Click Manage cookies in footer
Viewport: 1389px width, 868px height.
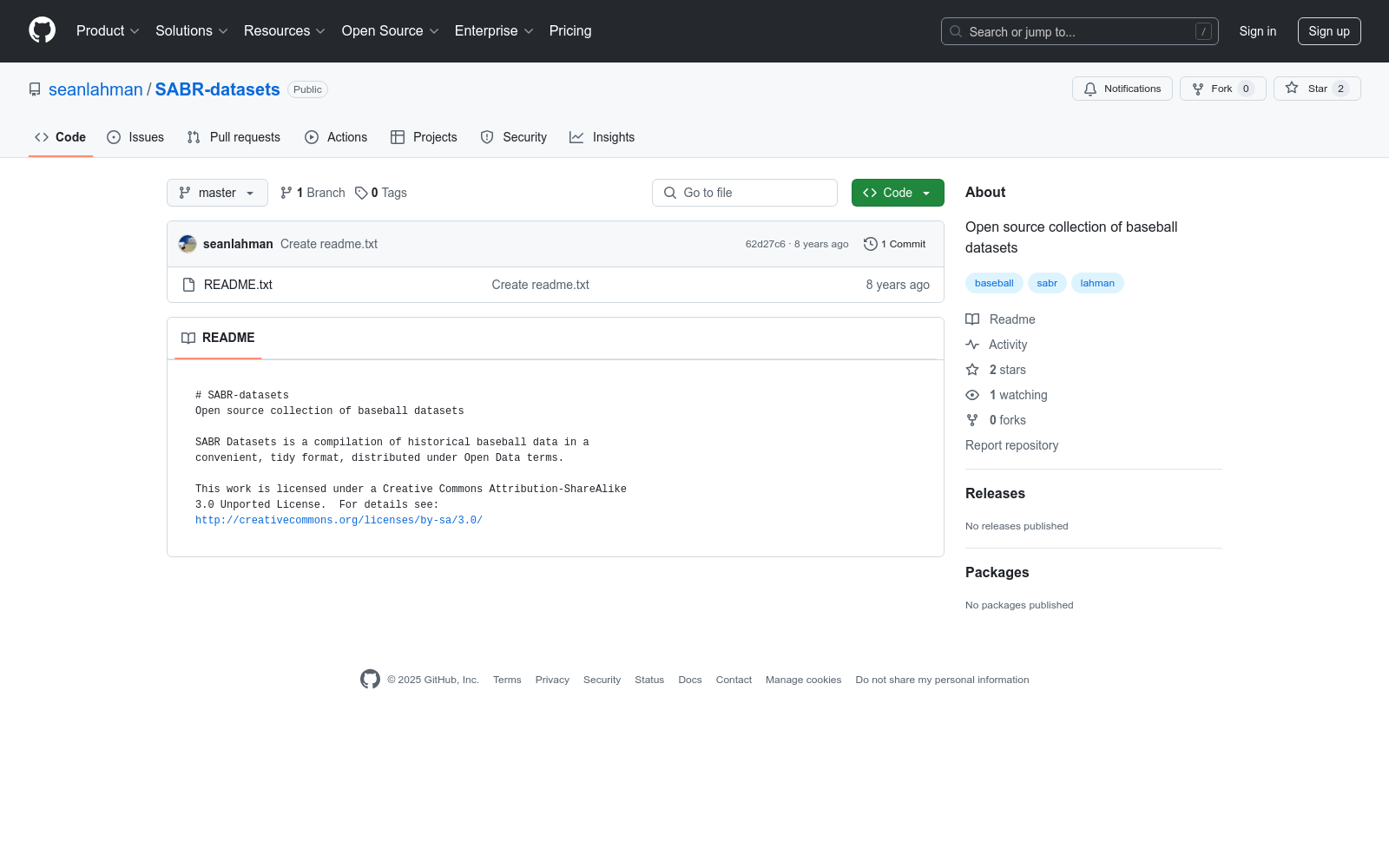tap(803, 680)
